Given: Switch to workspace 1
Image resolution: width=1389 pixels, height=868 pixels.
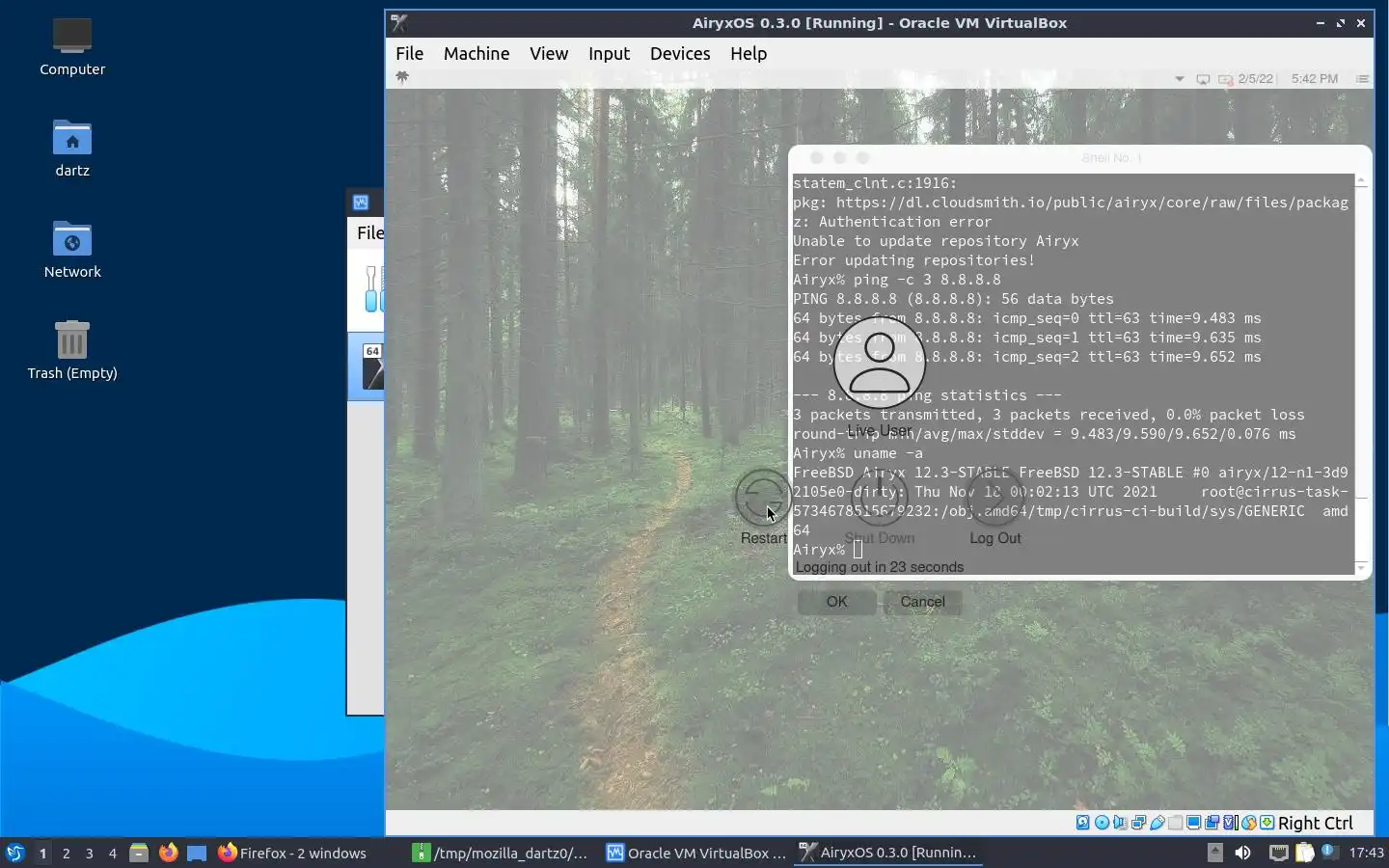Looking at the screenshot, I should (42, 853).
